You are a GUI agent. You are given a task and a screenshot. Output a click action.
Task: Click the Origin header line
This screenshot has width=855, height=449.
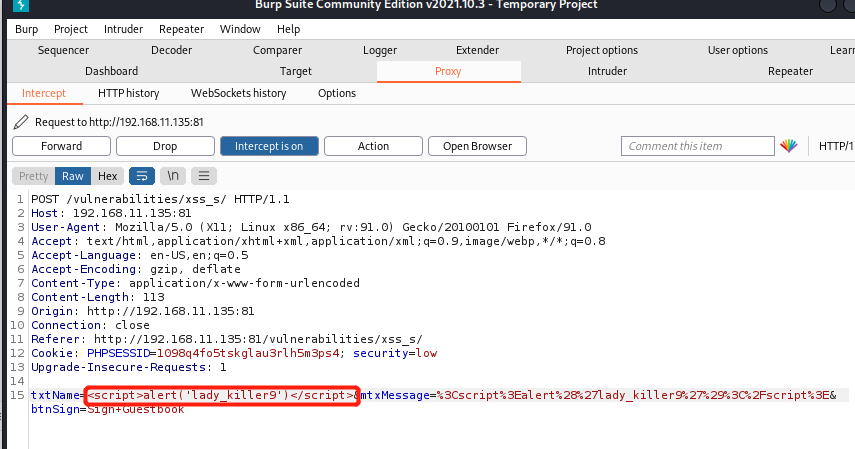coord(143,311)
